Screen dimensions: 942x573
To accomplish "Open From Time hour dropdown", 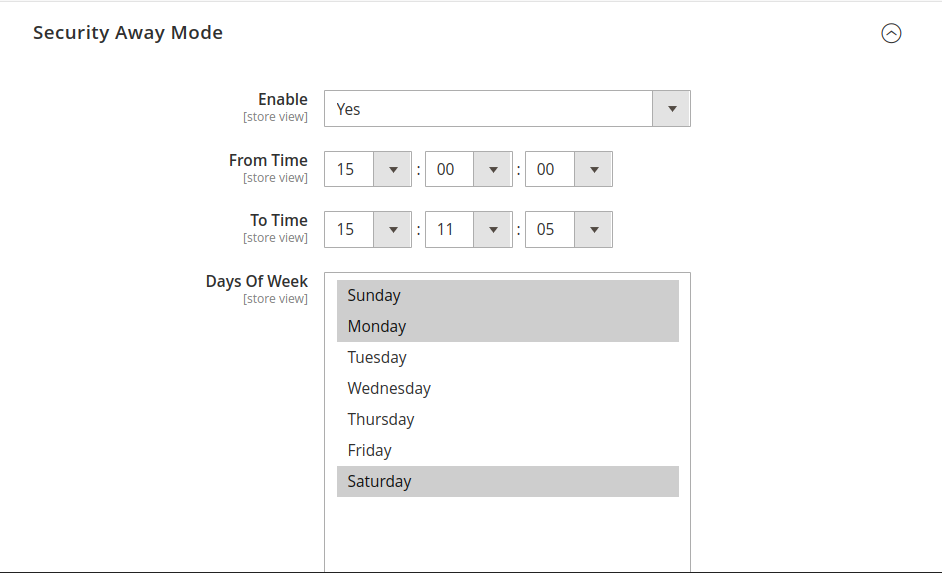I will point(368,169).
